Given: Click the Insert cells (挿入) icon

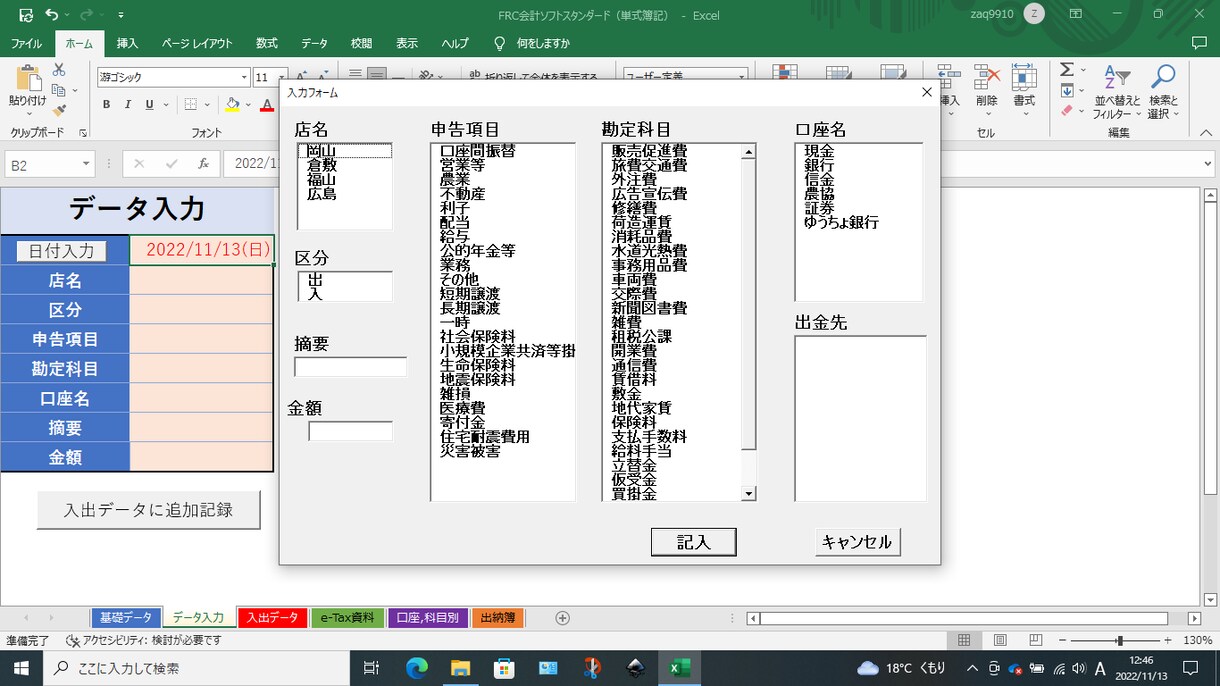Looking at the screenshot, I should [x=948, y=77].
